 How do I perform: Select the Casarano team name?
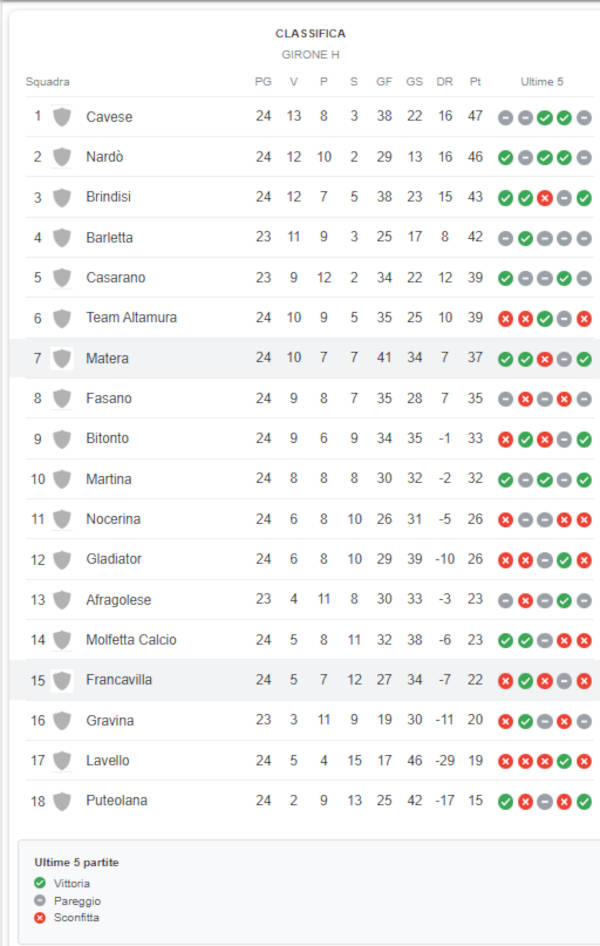click(115, 278)
